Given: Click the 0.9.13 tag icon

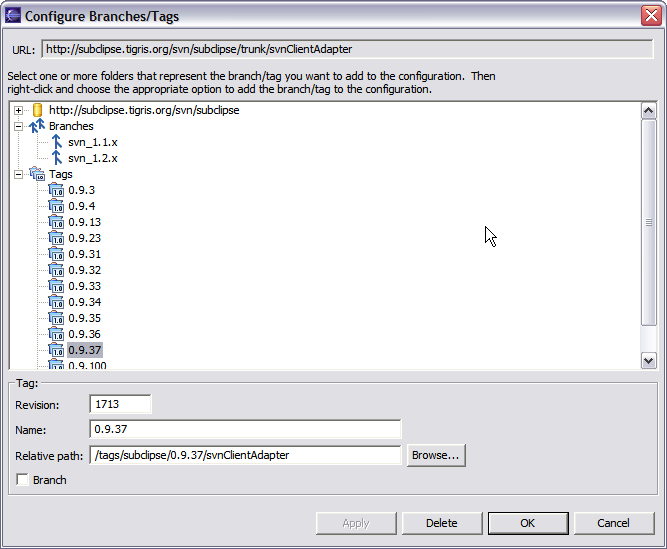Looking at the screenshot, I should [56, 222].
